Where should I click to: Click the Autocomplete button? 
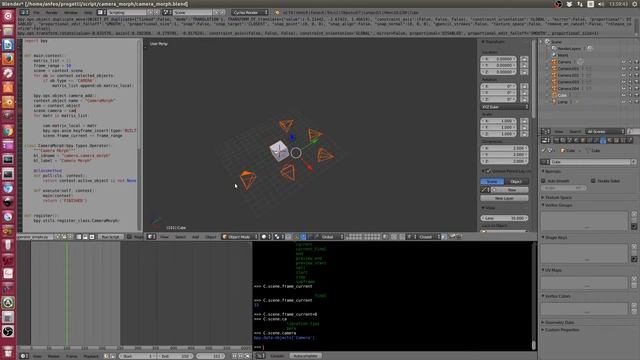pyautogui.click(x=305, y=356)
